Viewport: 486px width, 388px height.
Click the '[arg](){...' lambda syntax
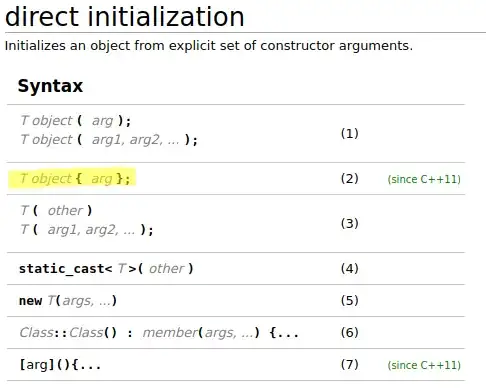coord(60,365)
